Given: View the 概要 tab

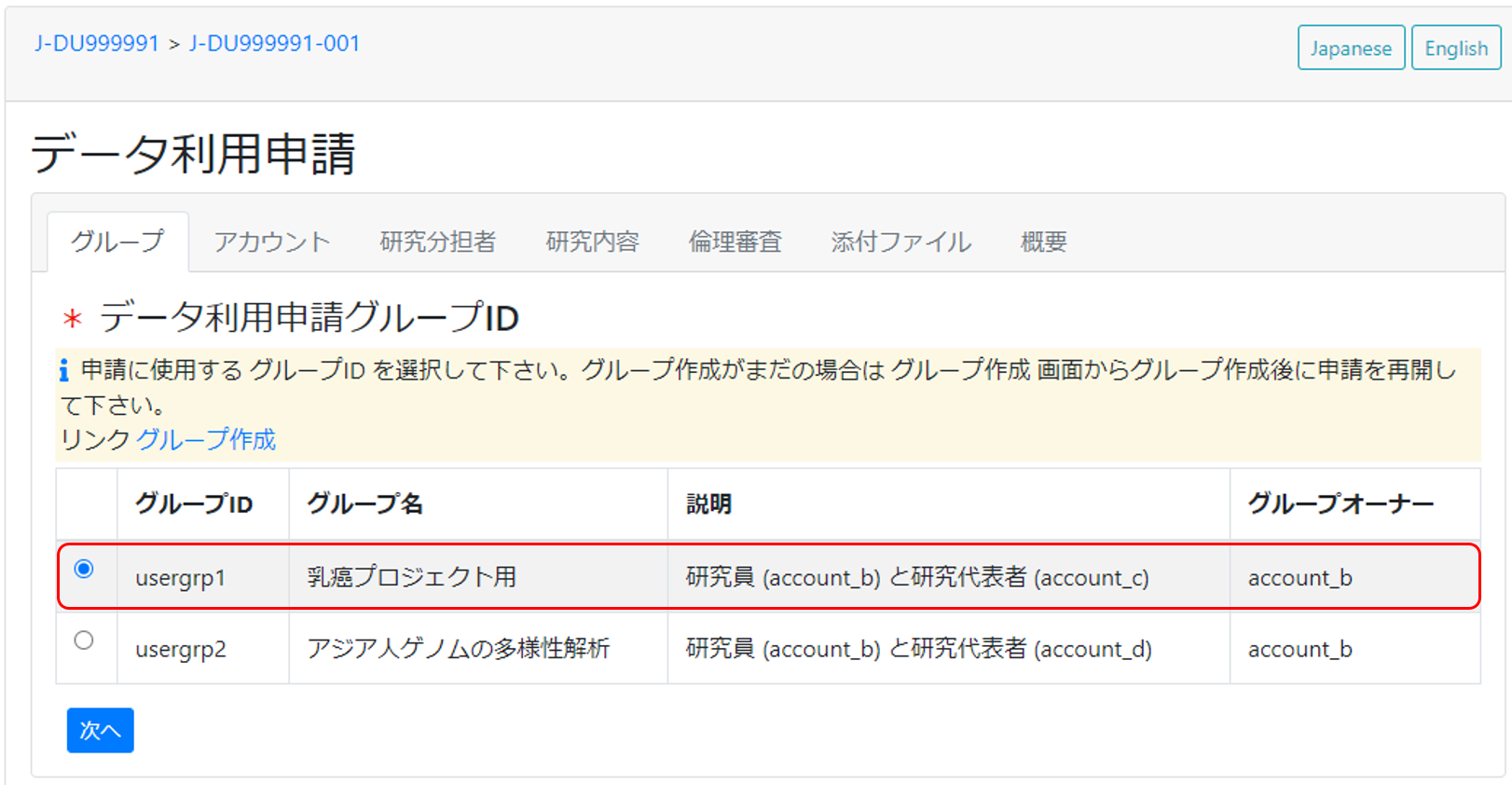Looking at the screenshot, I should pyautogui.click(x=1043, y=241).
